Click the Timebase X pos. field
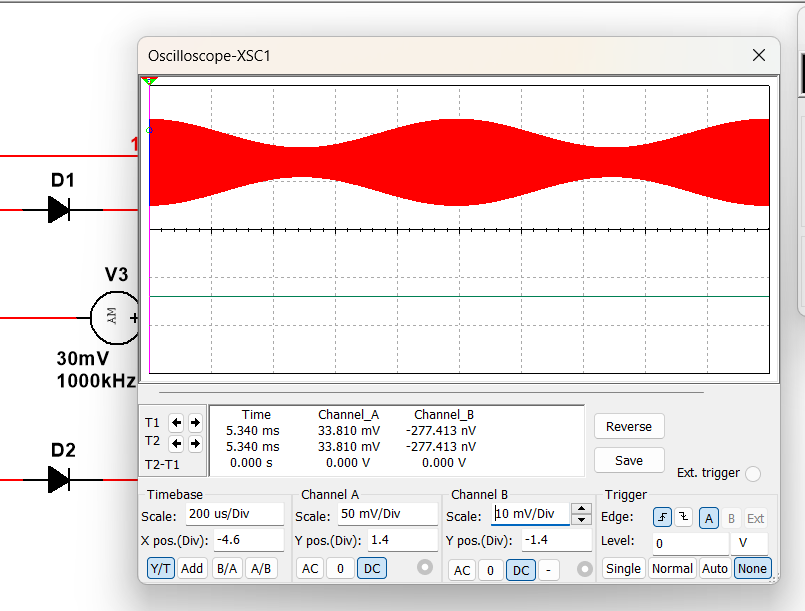This screenshot has height=611, width=805. (x=248, y=540)
